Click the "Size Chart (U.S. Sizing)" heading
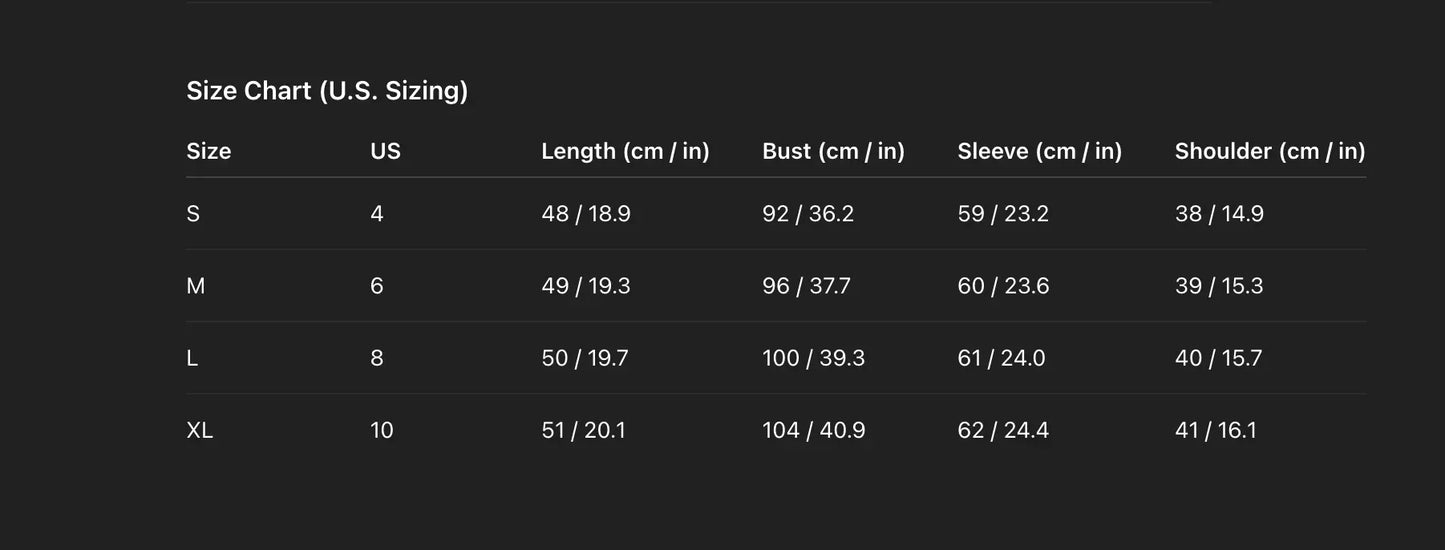The height and width of the screenshot is (550, 1445). coord(327,91)
